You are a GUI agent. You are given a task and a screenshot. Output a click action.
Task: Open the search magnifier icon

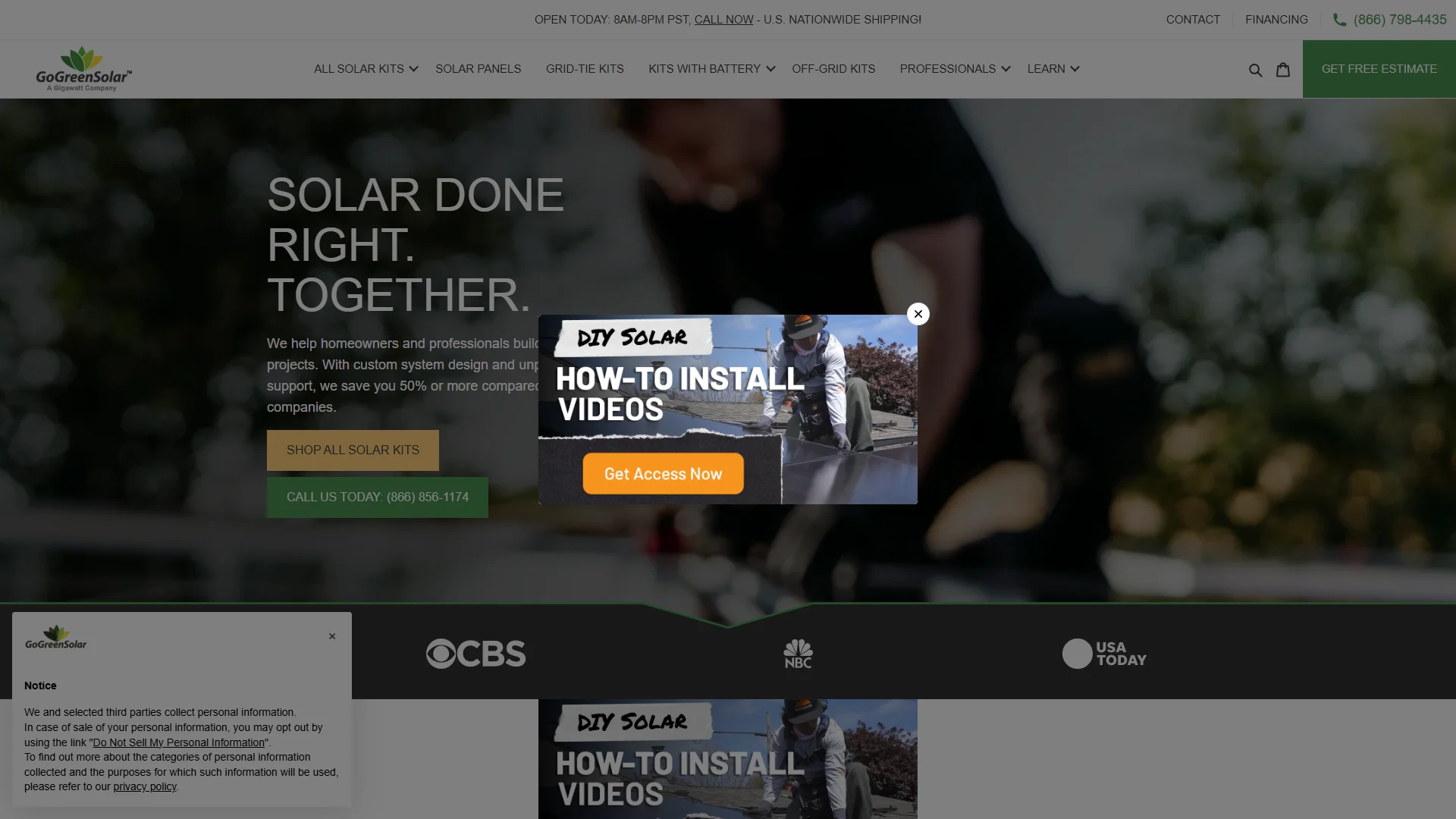point(1256,70)
